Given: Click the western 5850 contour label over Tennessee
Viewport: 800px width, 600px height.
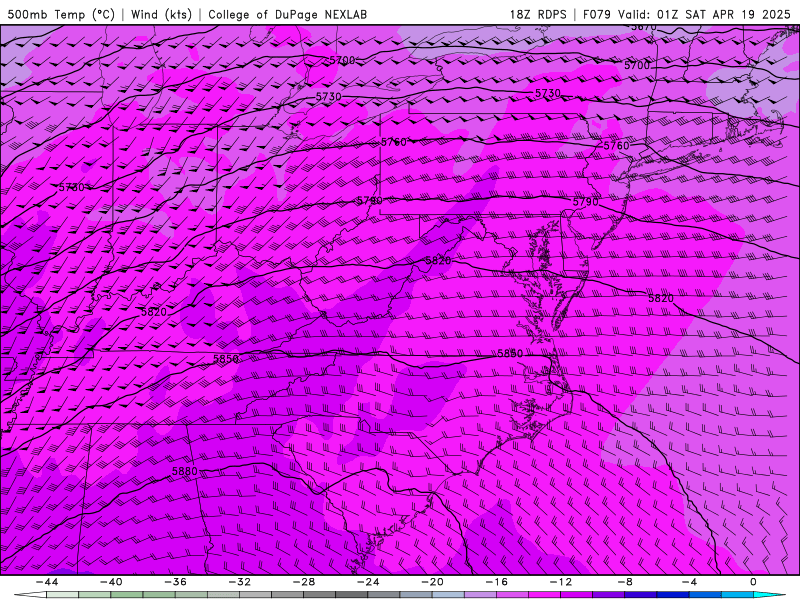Looking at the screenshot, I should coord(226,359).
